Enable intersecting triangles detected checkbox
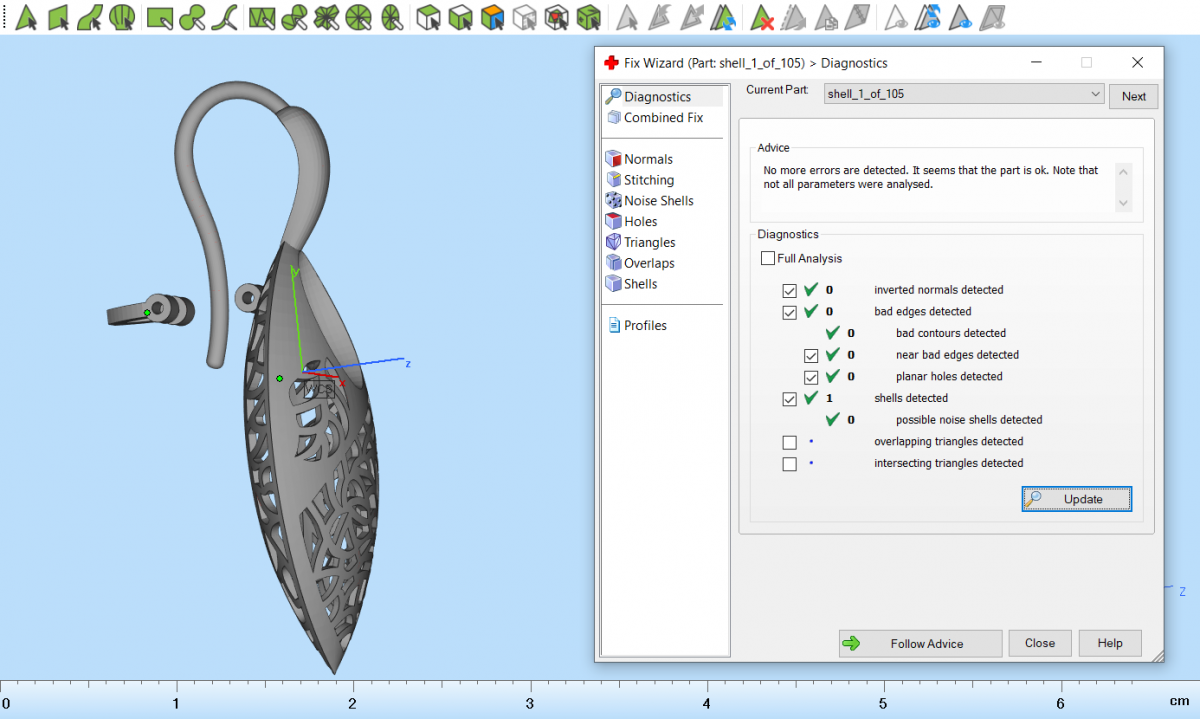The width and height of the screenshot is (1200, 719). [x=790, y=464]
